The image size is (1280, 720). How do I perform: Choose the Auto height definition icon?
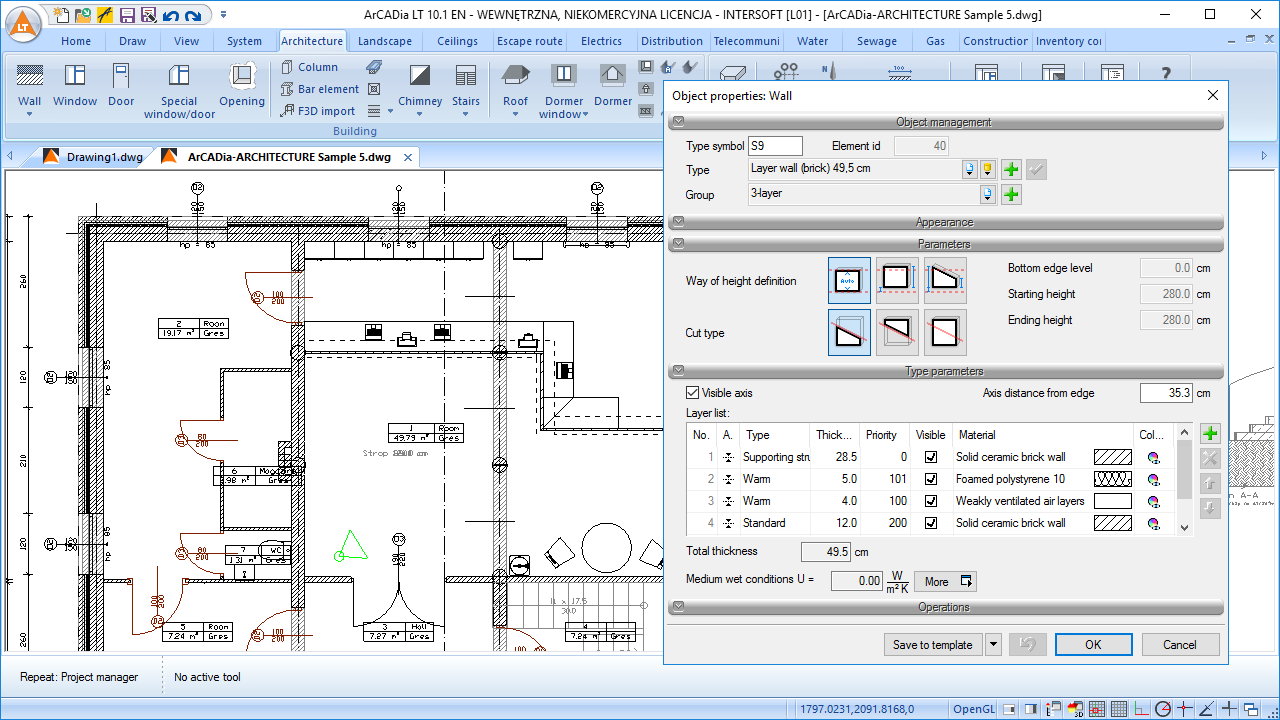pos(849,281)
